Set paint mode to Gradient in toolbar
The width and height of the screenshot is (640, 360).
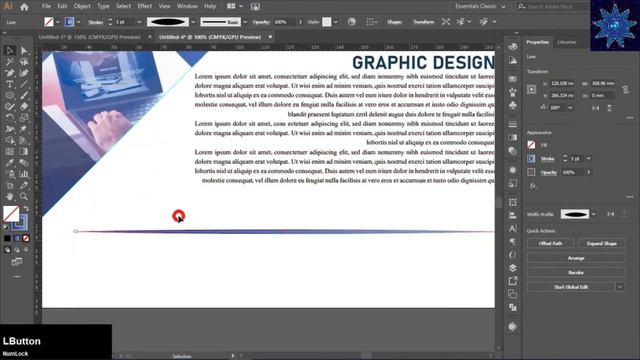17,238
